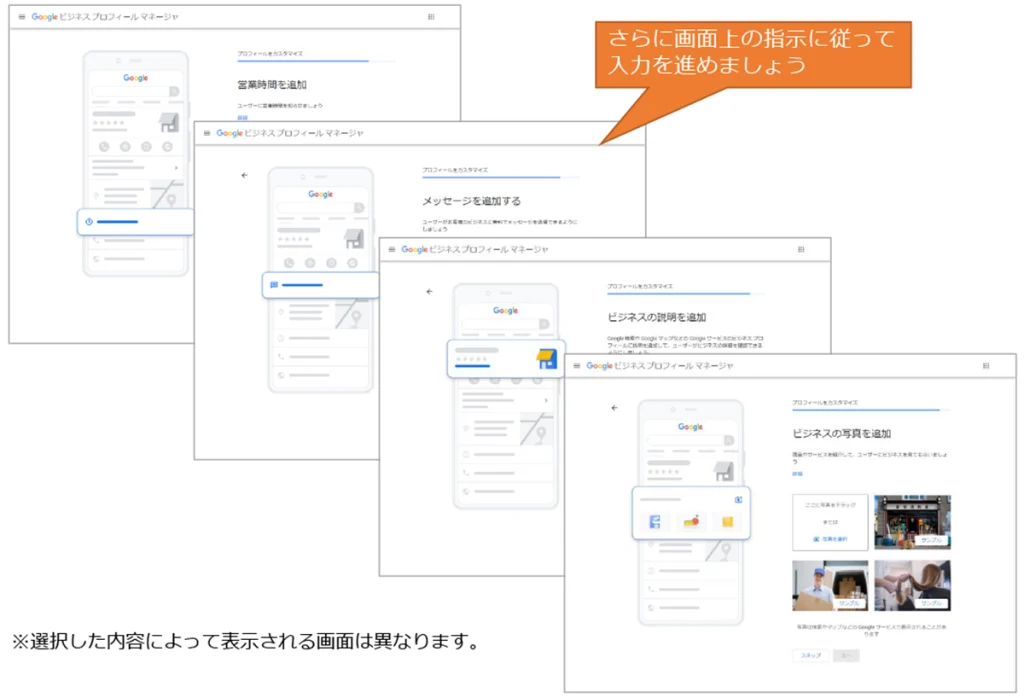Click Google apps grid in photo window
The height and width of the screenshot is (698, 1024).
point(986,366)
